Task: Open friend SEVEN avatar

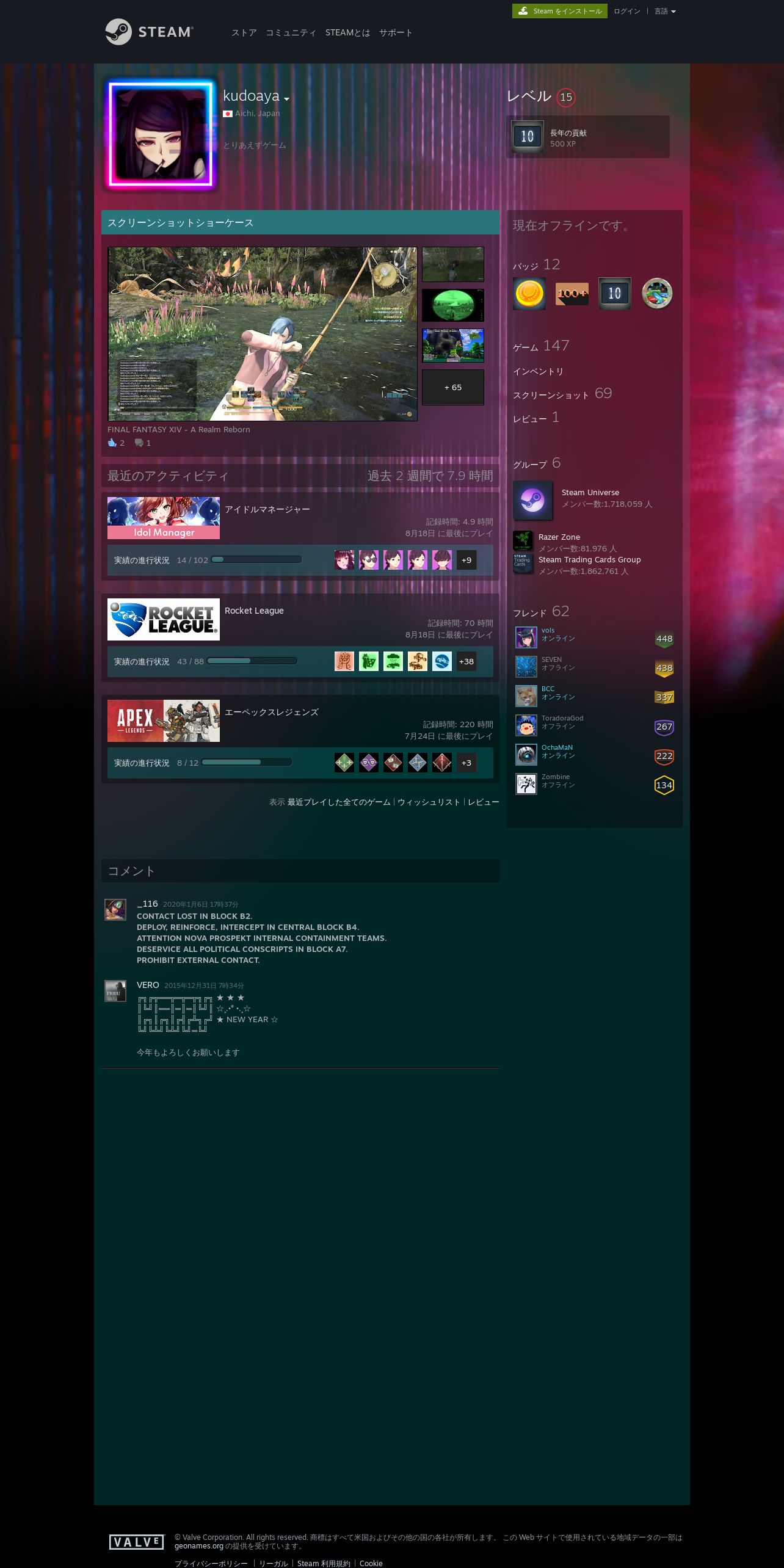Action: pyautogui.click(x=526, y=667)
